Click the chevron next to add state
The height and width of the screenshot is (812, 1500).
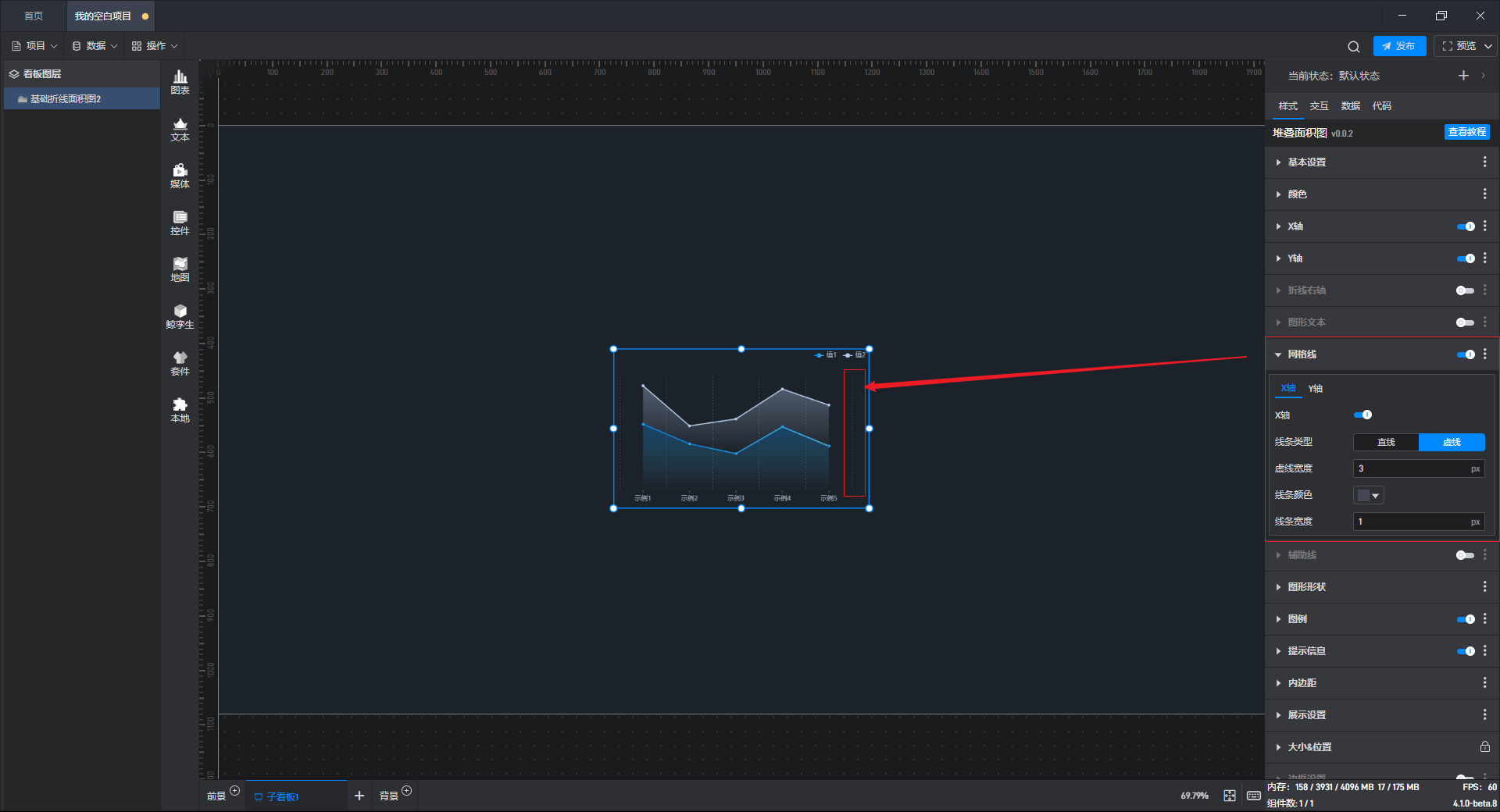tap(1483, 76)
